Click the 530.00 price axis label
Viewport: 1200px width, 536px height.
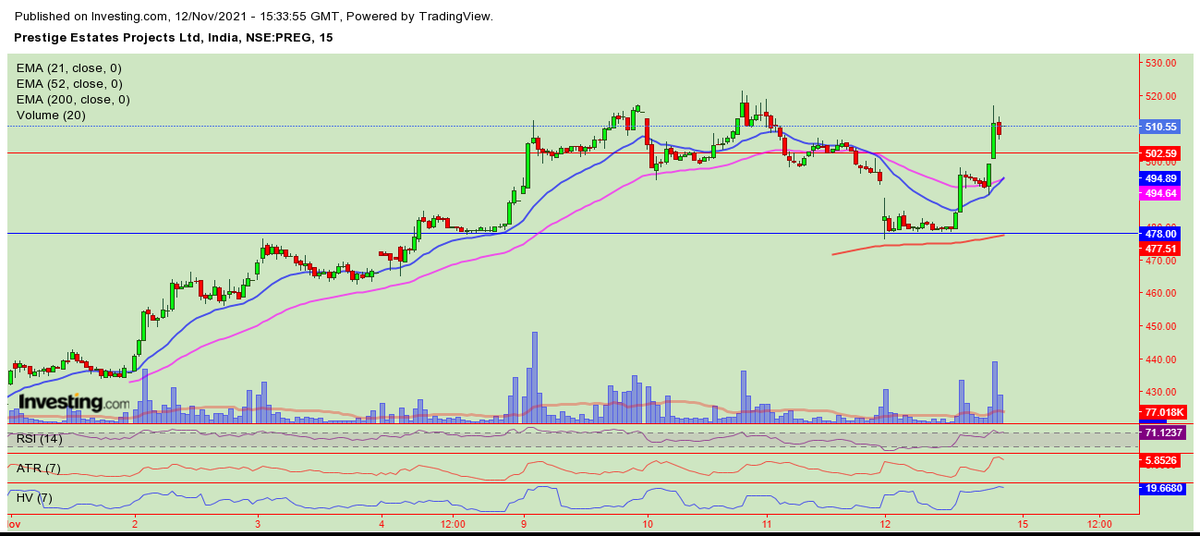(x=1160, y=63)
